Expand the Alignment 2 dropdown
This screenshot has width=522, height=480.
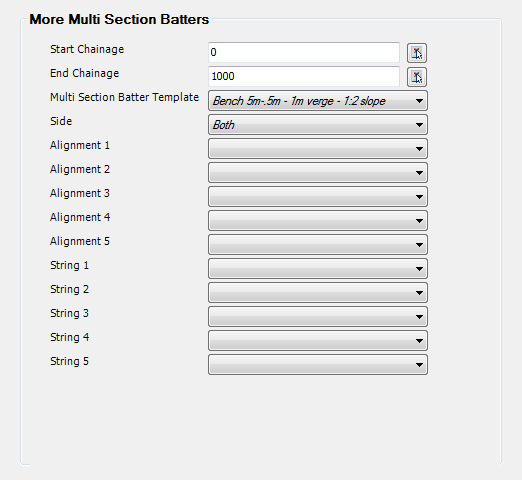coord(318,173)
